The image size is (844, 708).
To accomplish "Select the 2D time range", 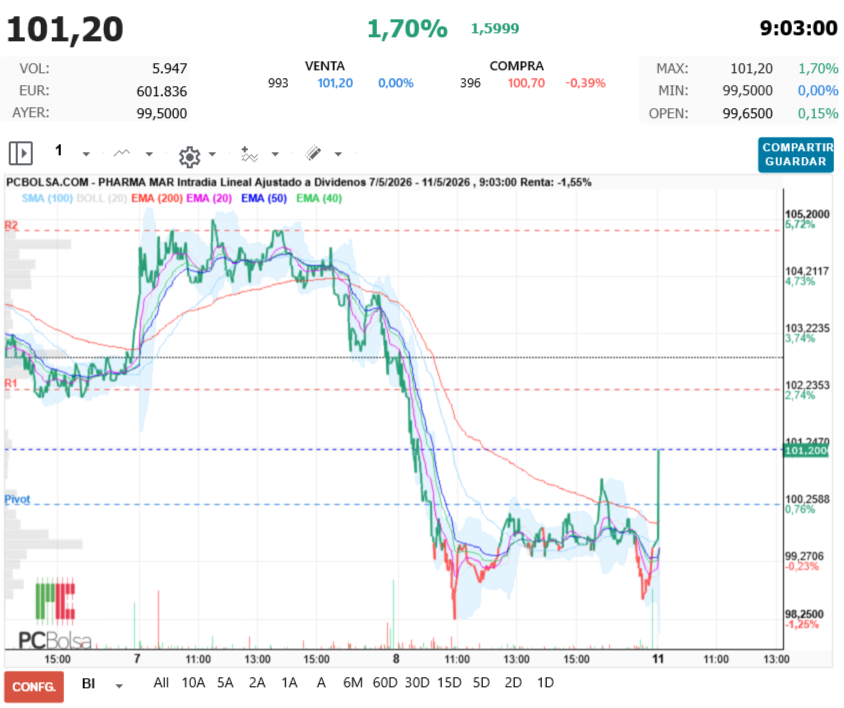I will click(x=513, y=683).
